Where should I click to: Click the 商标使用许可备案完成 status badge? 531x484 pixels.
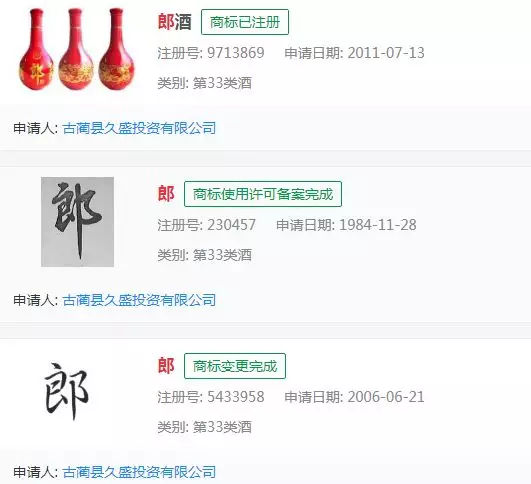click(263, 194)
